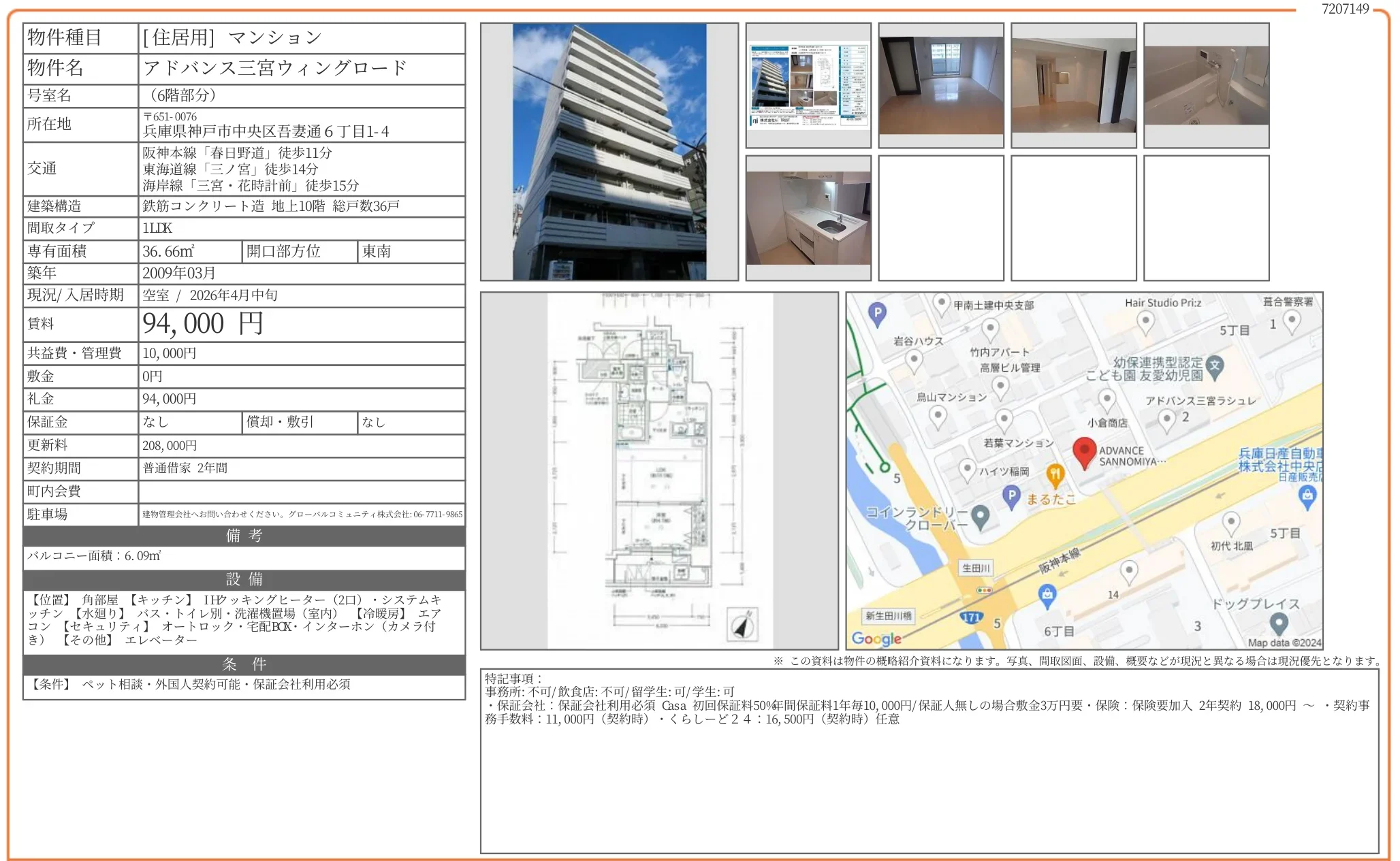The width and height of the screenshot is (1400, 861).
Task: Click the main building exterior photo
Action: (x=609, y=152)
